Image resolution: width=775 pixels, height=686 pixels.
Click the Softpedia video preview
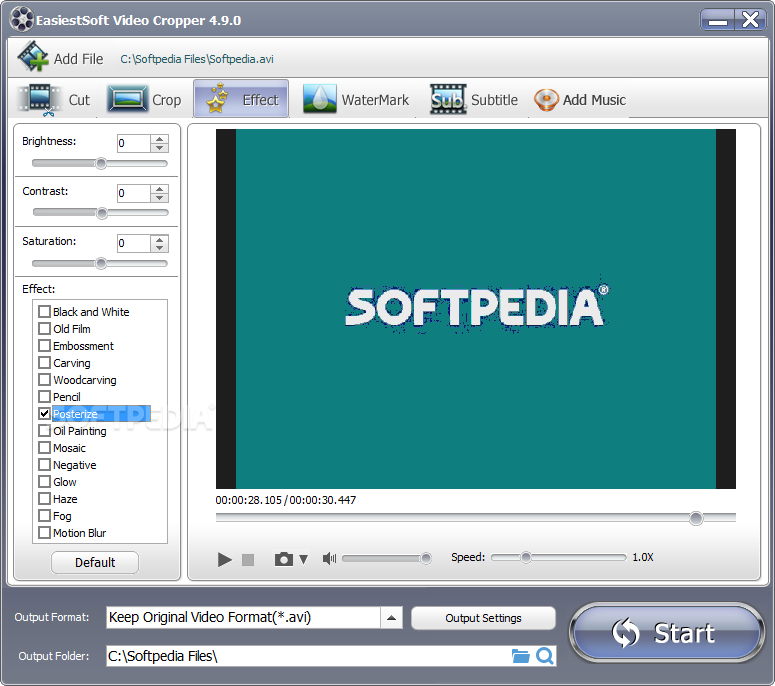[x=475, y=309]
